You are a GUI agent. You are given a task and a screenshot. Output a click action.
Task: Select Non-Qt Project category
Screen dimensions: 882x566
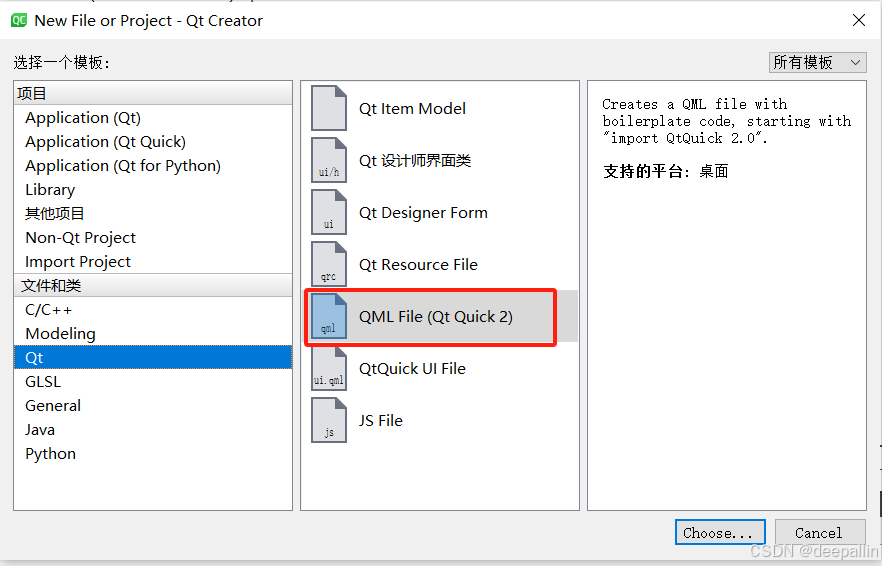coord(153,237)
